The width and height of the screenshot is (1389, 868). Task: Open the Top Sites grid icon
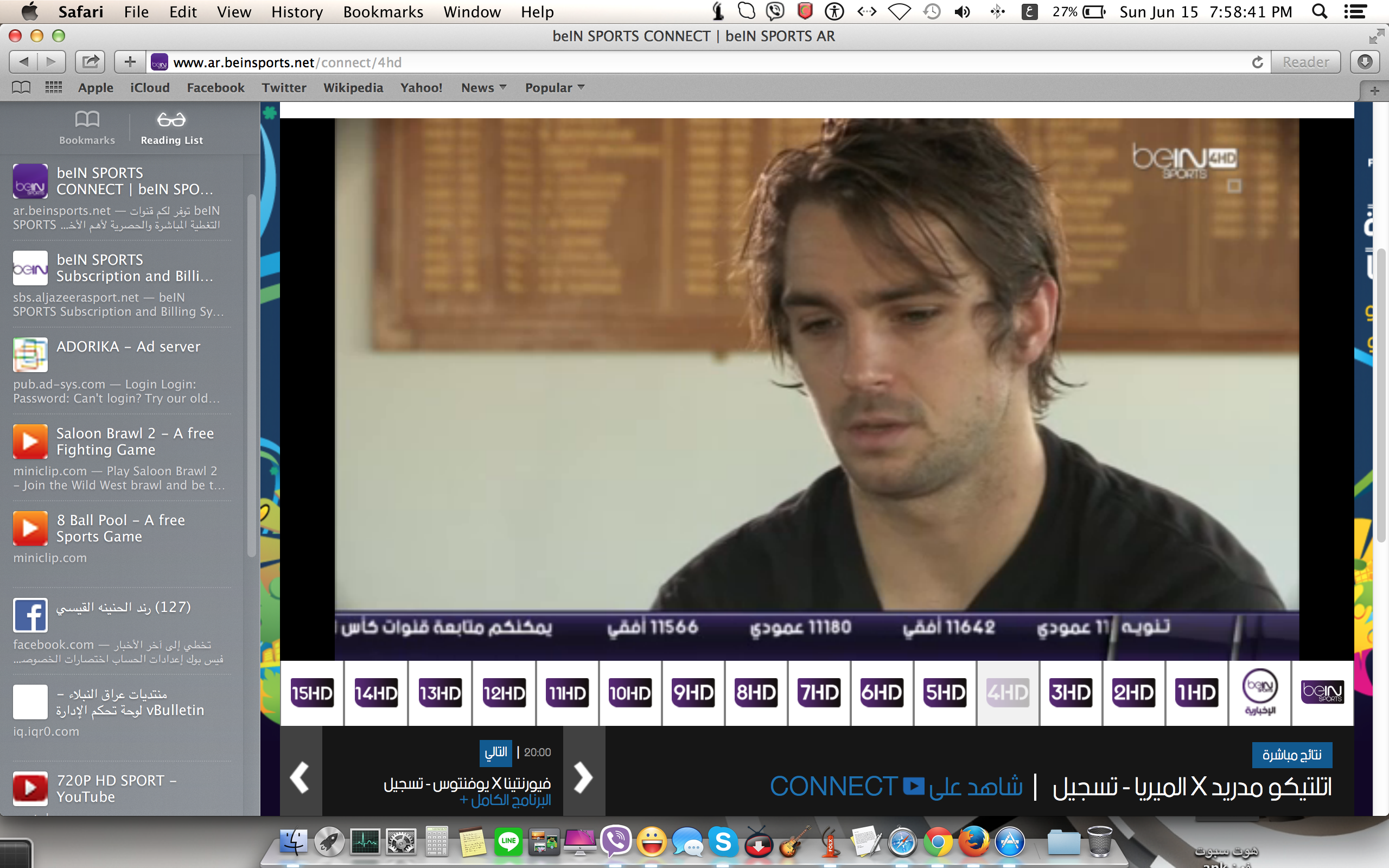pos(53,88)
